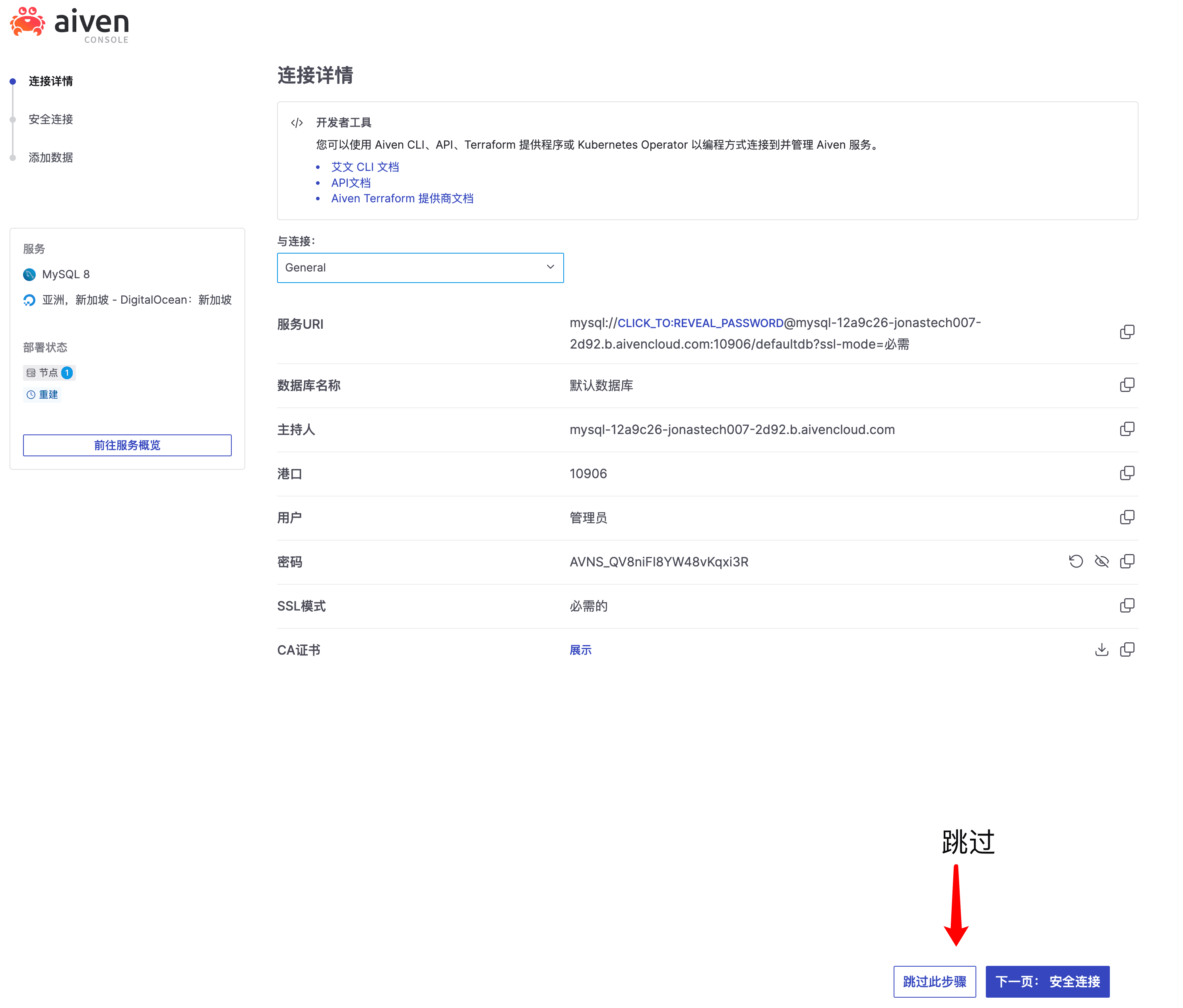
Task: Open Aiven Terraform 提供商文档 link
Action: (402, 198)
